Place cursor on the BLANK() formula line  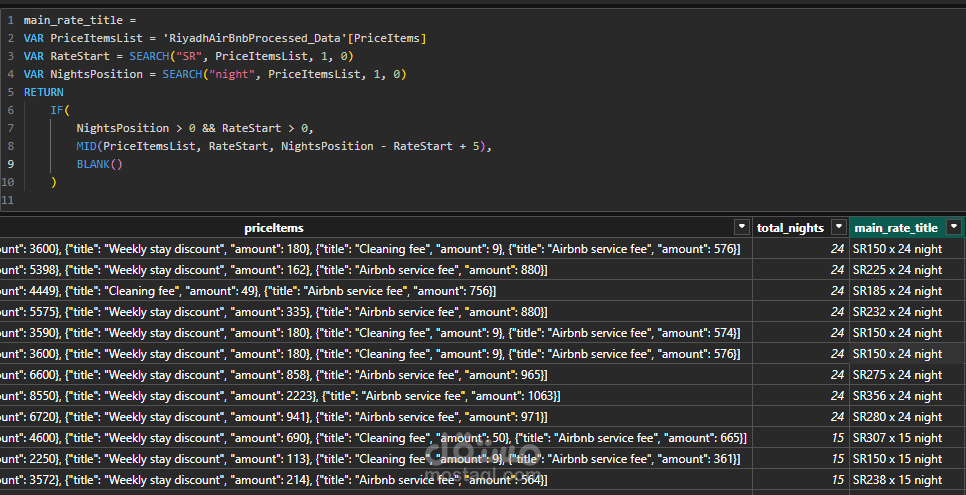pos(99,164)
